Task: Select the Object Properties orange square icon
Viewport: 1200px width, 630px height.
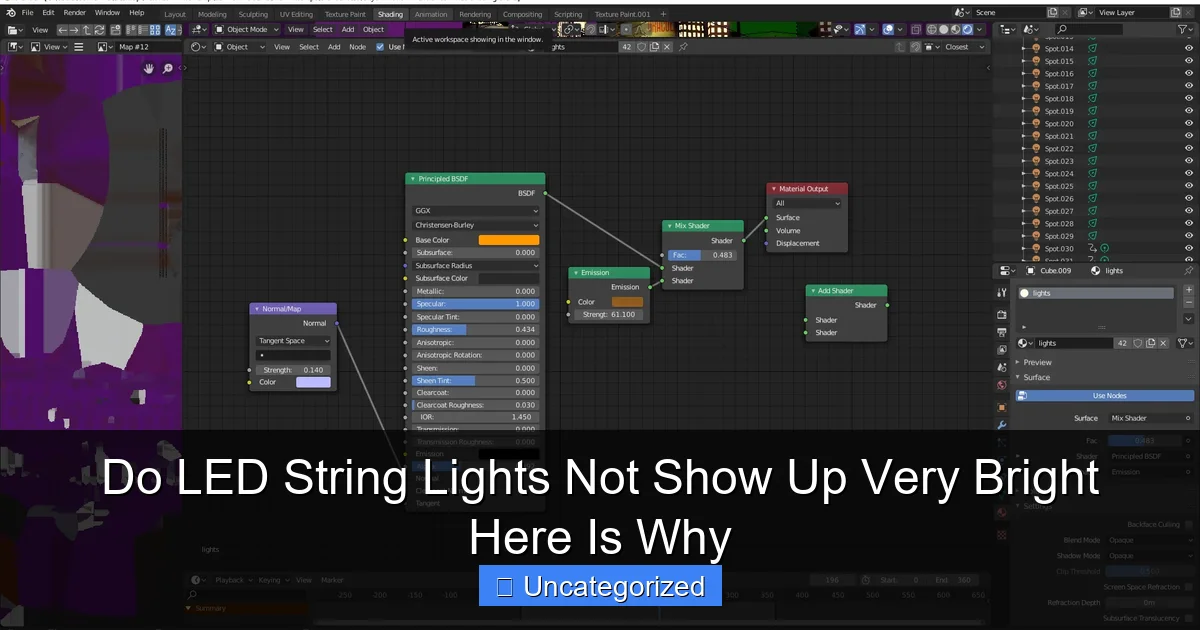Action: (x=1001, y=406)
